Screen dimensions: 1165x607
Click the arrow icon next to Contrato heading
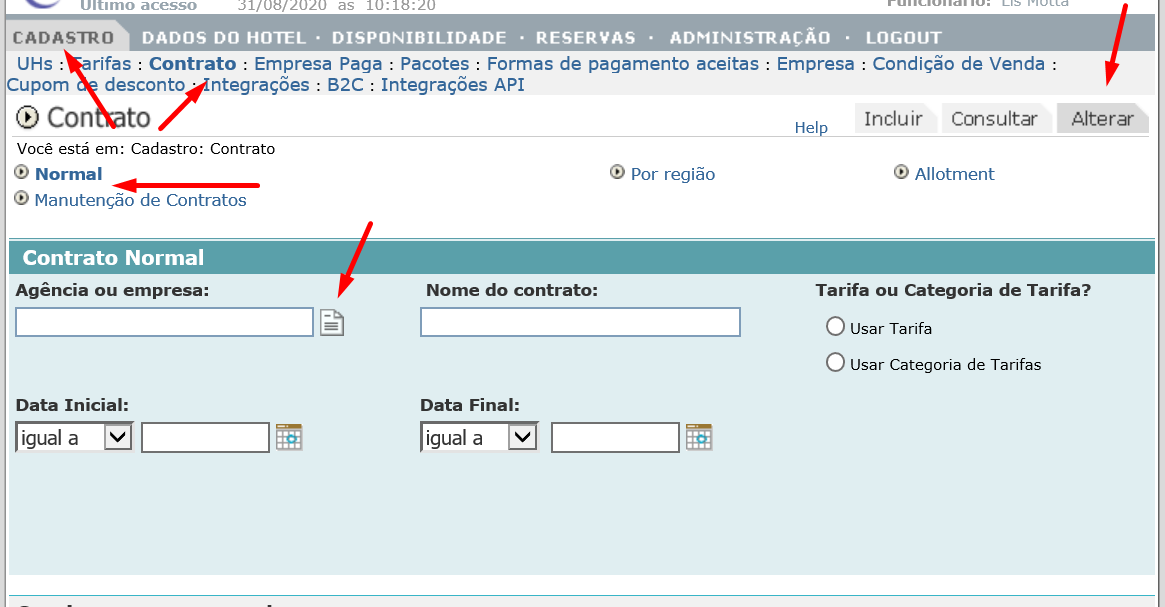tap(27, 117)
